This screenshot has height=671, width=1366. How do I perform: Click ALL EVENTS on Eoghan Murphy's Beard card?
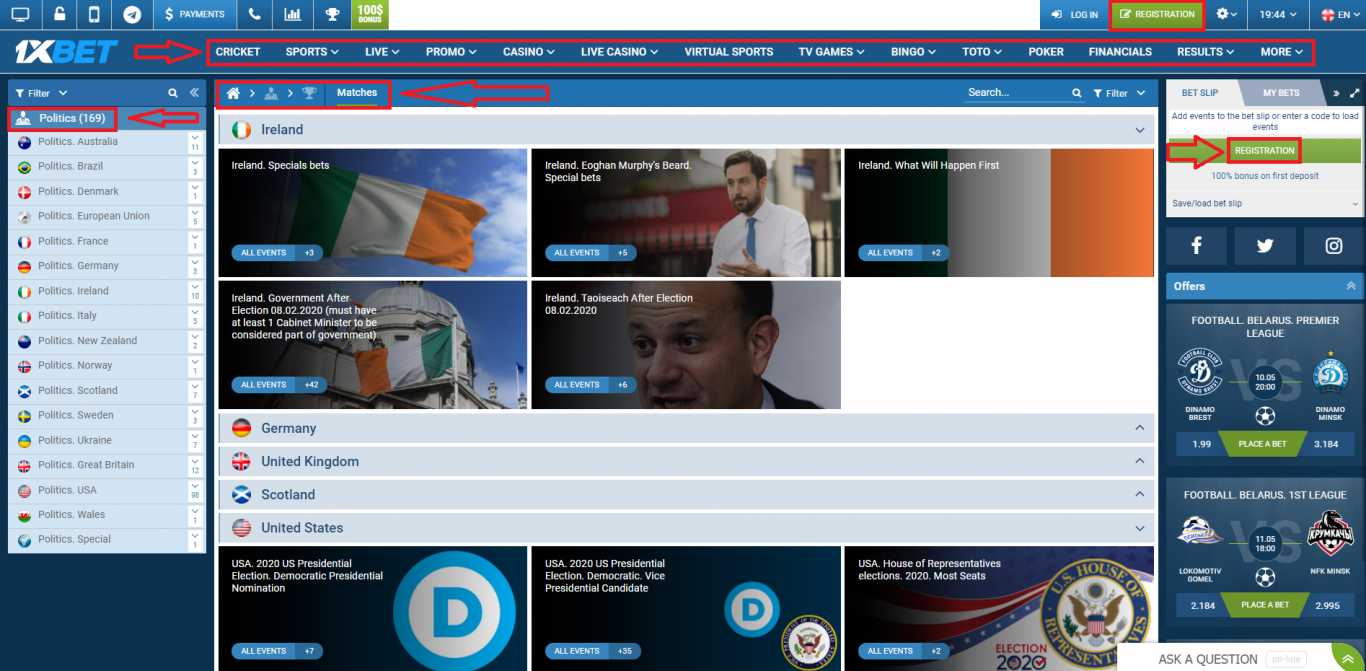pos(577,253)
